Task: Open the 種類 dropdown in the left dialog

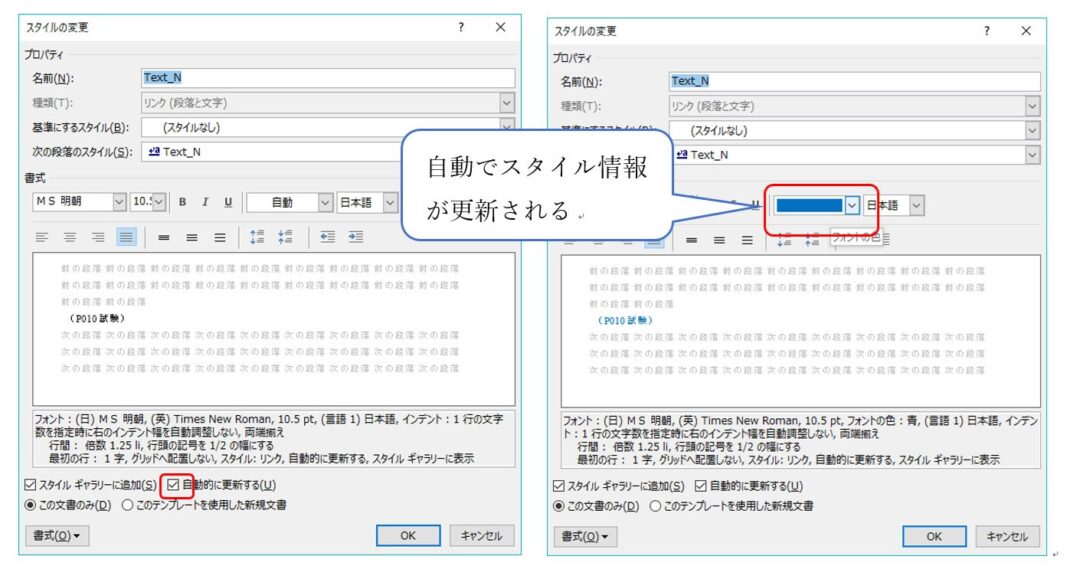Action: (507, 103)
